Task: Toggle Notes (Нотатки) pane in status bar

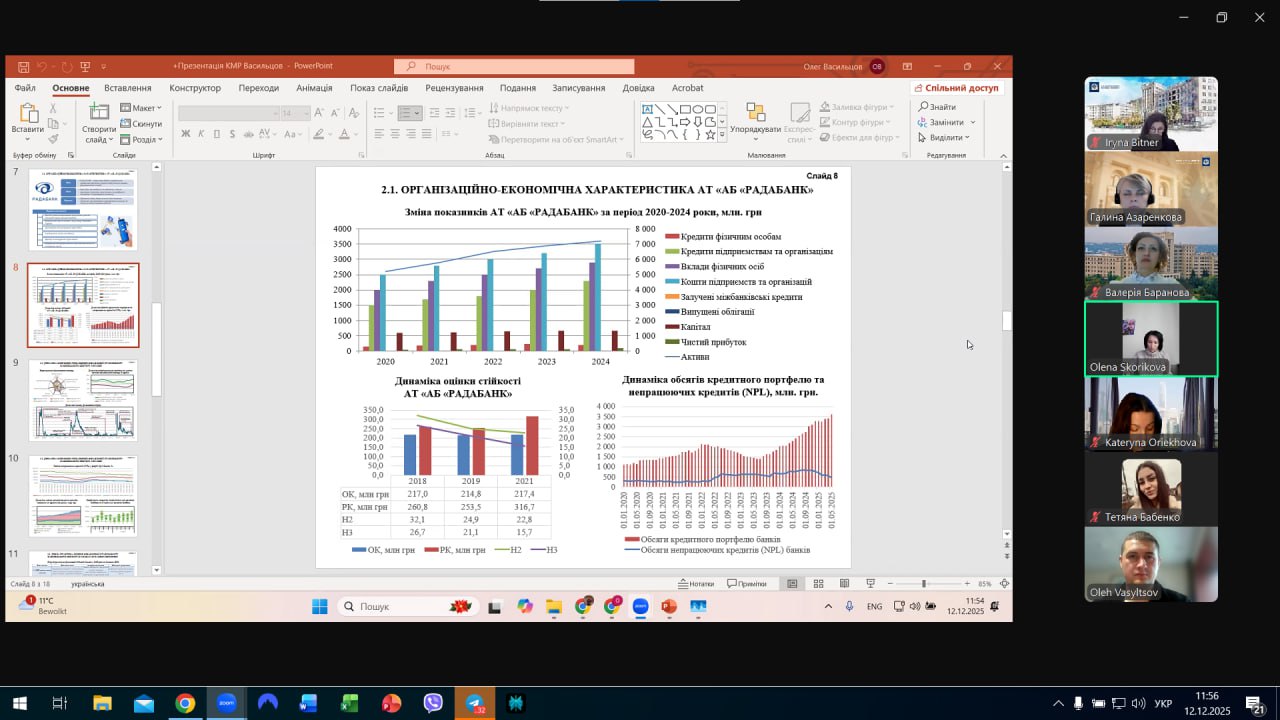Action: coord(696,584)
